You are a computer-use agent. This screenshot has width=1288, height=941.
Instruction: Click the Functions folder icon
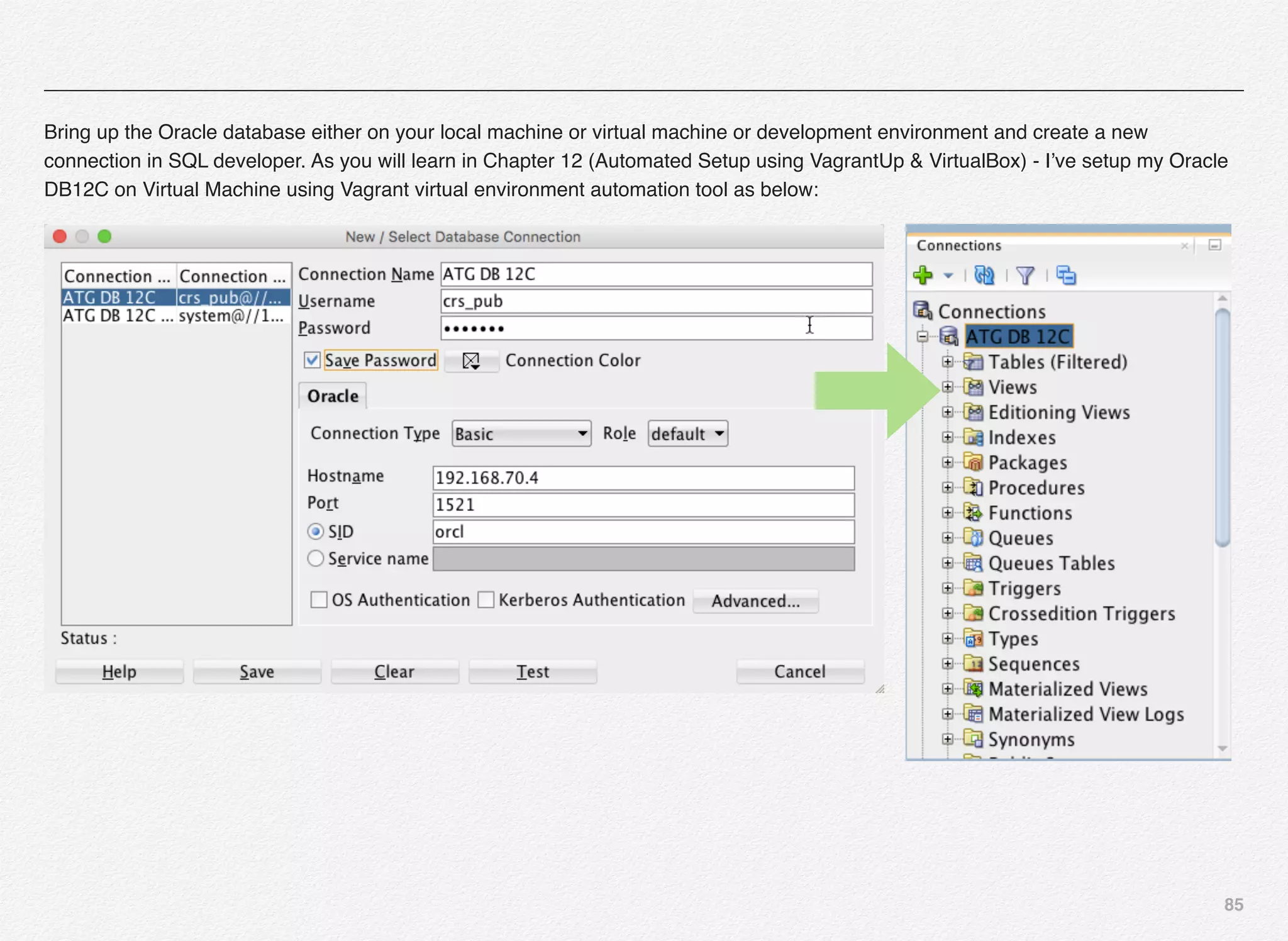(973, 513)
